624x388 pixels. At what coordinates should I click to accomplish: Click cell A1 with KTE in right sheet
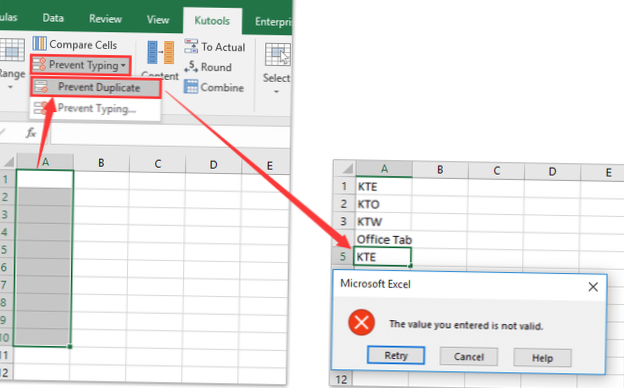point(384,186)
